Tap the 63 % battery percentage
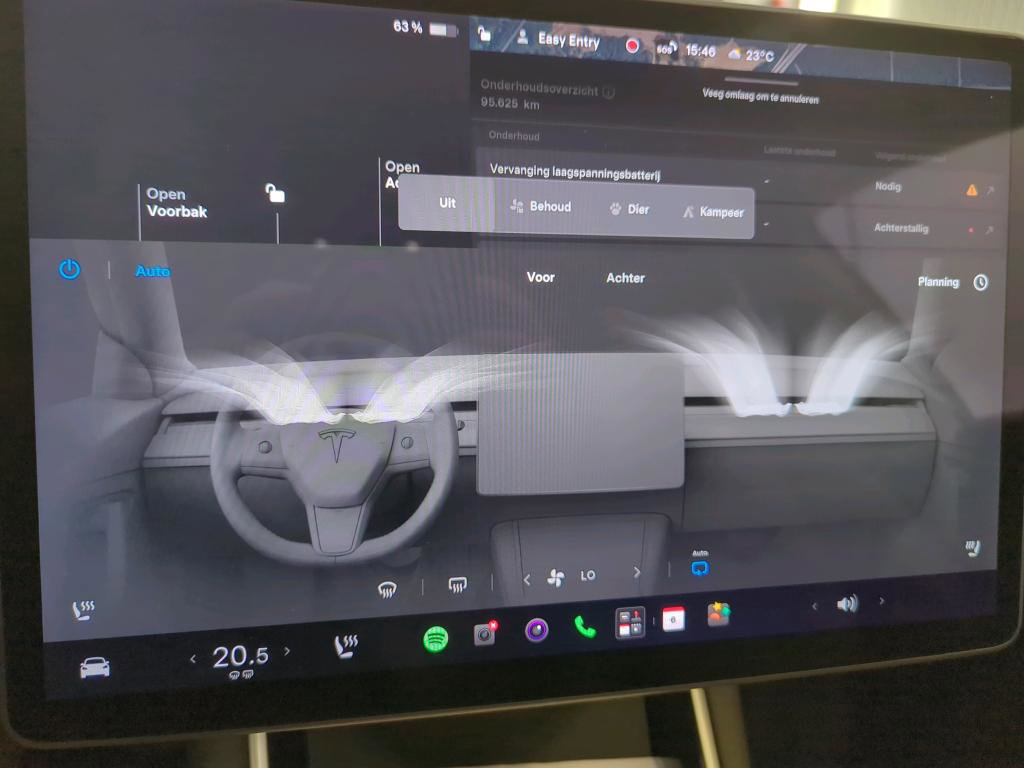 pyautogui.click(x=408, y=27)
